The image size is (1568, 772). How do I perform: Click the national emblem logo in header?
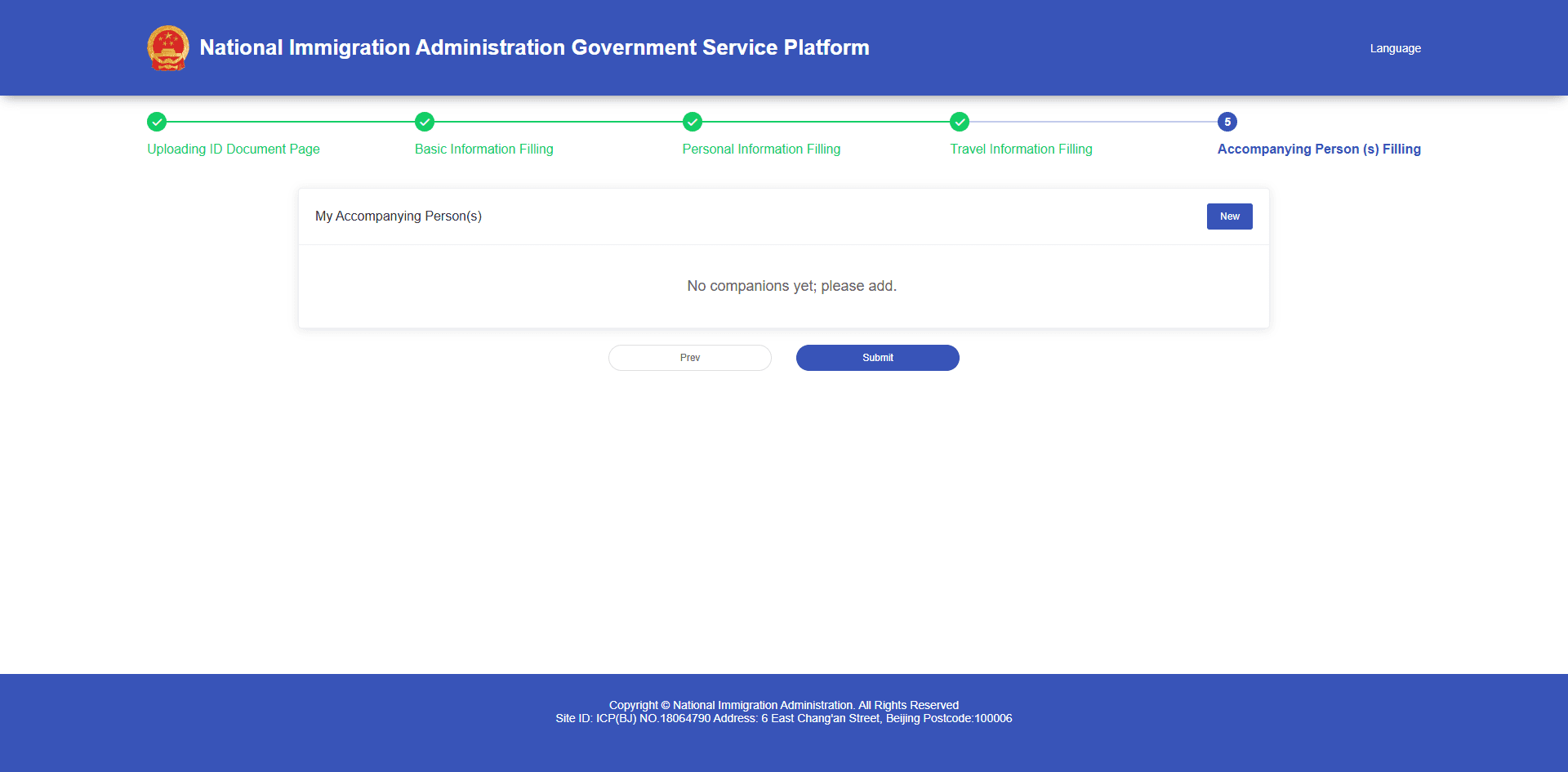click(168, 48)
